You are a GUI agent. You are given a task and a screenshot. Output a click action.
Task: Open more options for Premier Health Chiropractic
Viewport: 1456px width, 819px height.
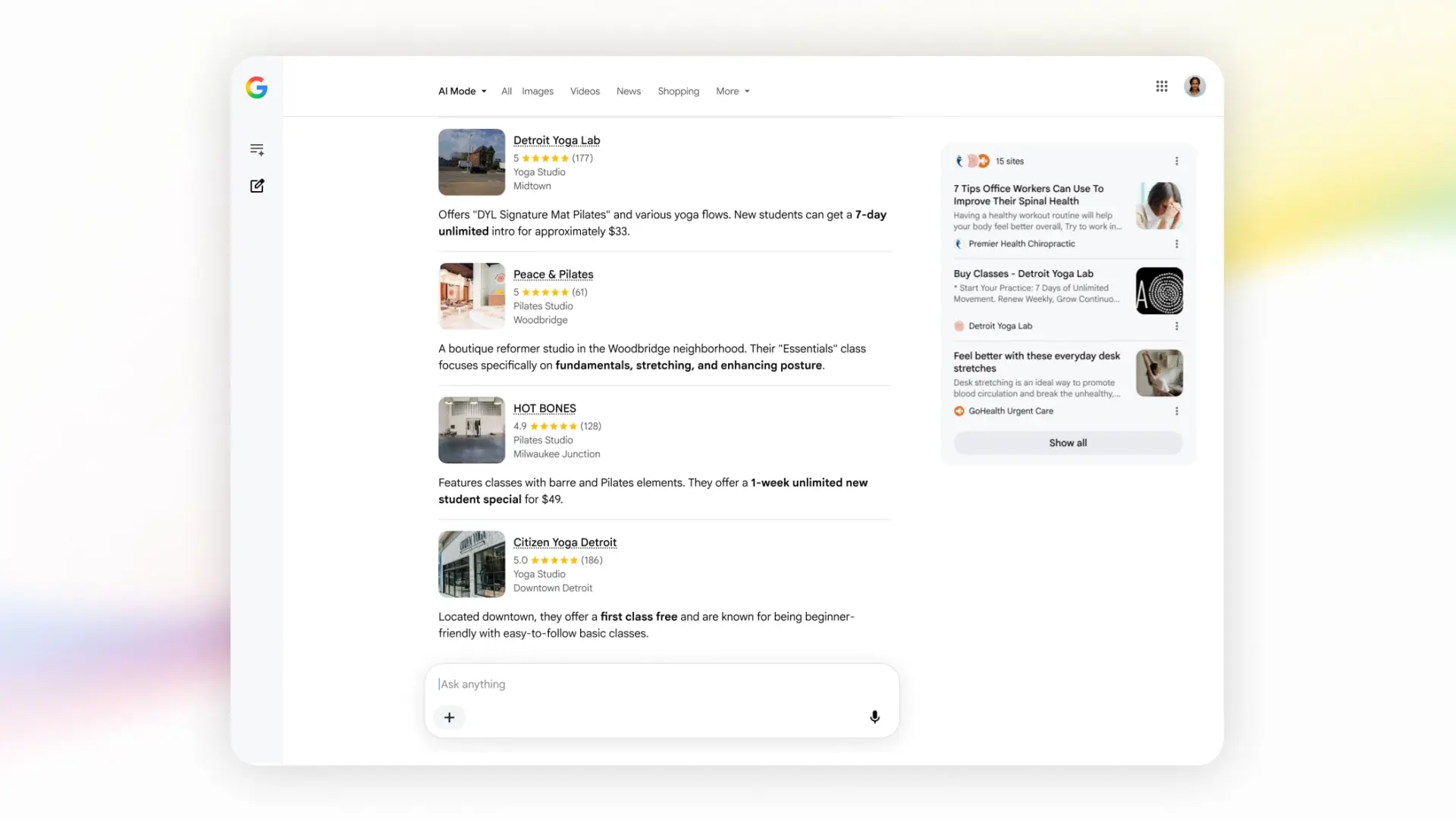tap(1177, 244)
